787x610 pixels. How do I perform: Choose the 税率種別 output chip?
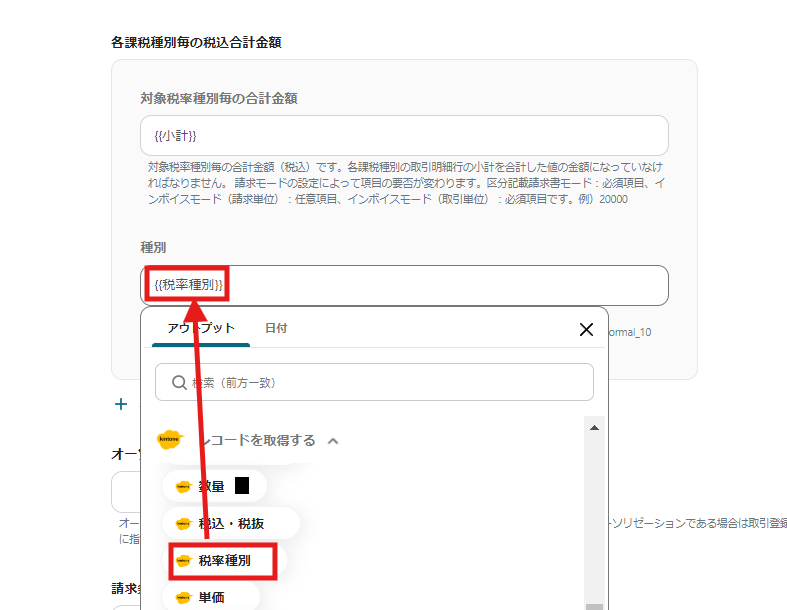coord(224,560)
